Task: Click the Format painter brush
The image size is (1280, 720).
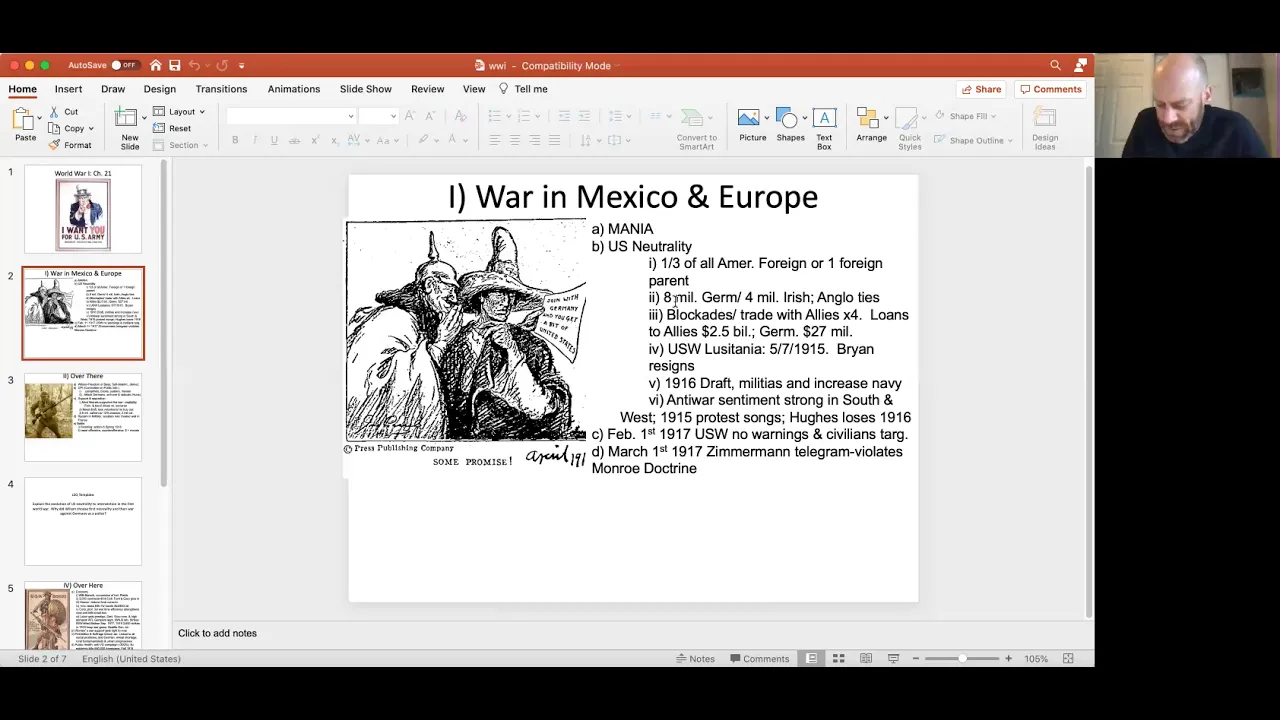Action: (x=54, y=145)
